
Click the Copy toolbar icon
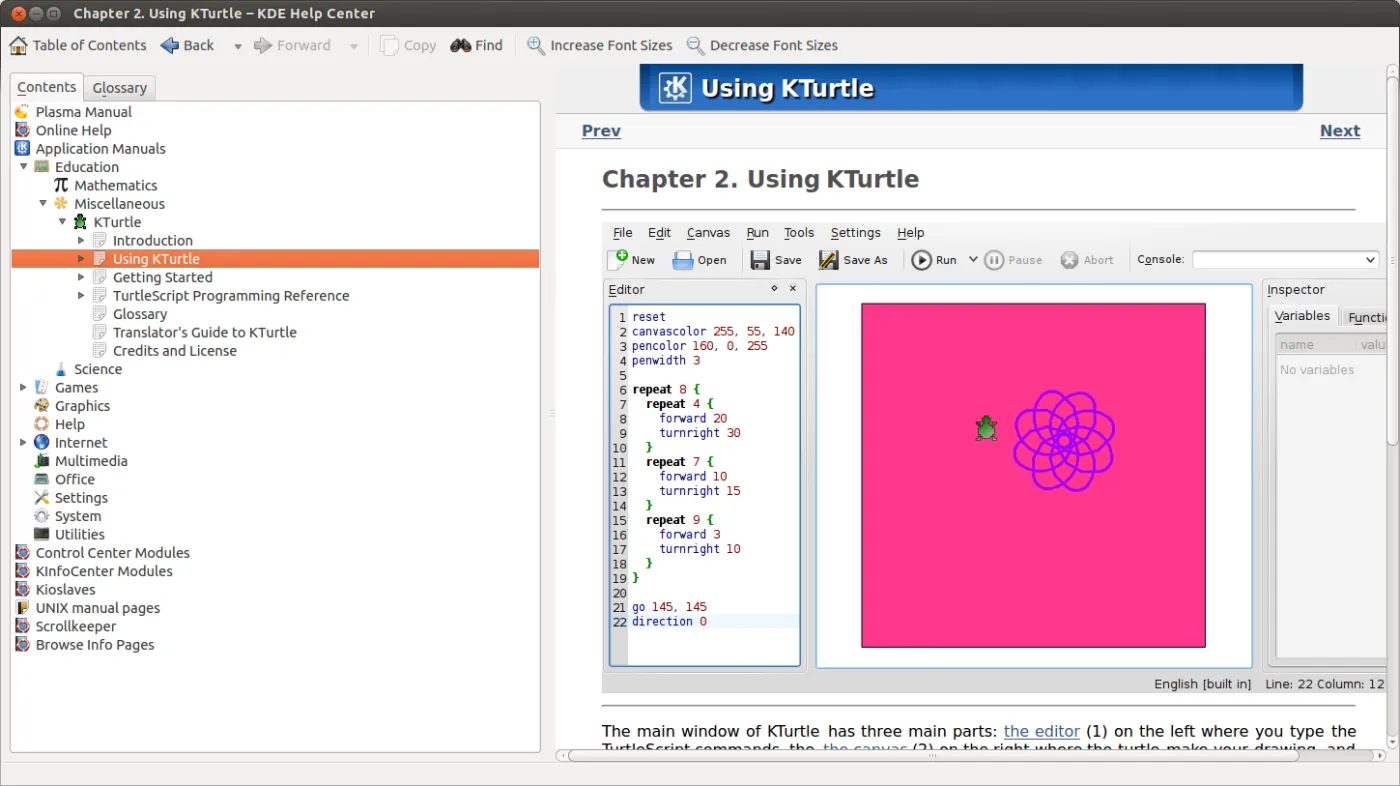(x=389, y=45)
